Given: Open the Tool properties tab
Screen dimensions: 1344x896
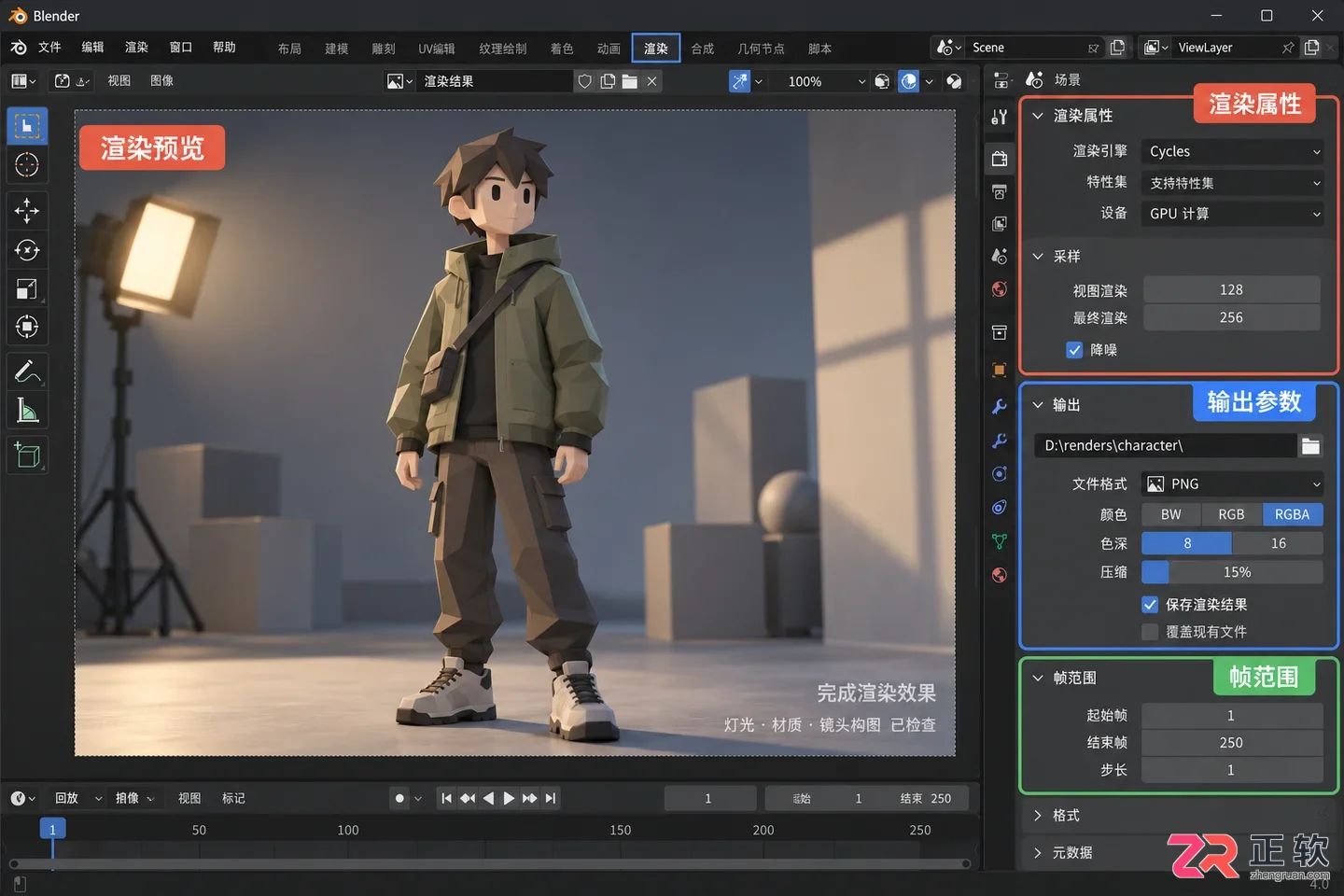Looking at the screenshot, I should pos(1000,117).
